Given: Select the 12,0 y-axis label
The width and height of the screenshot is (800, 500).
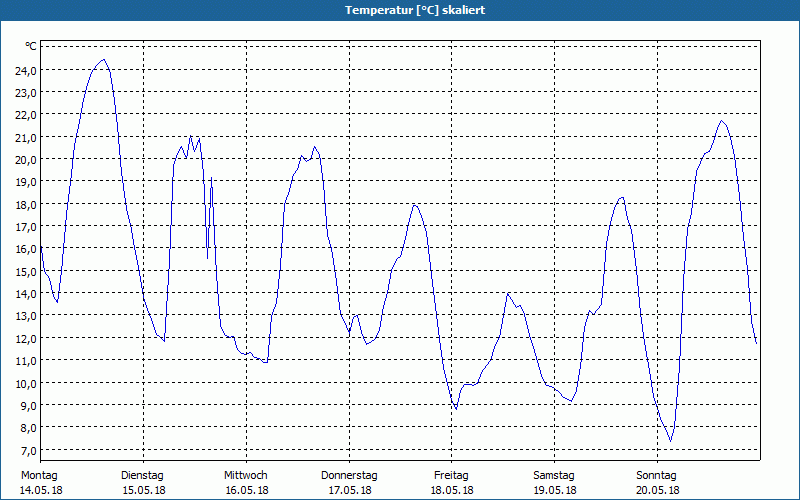Looking at the screenshot, I should [26, 339].
